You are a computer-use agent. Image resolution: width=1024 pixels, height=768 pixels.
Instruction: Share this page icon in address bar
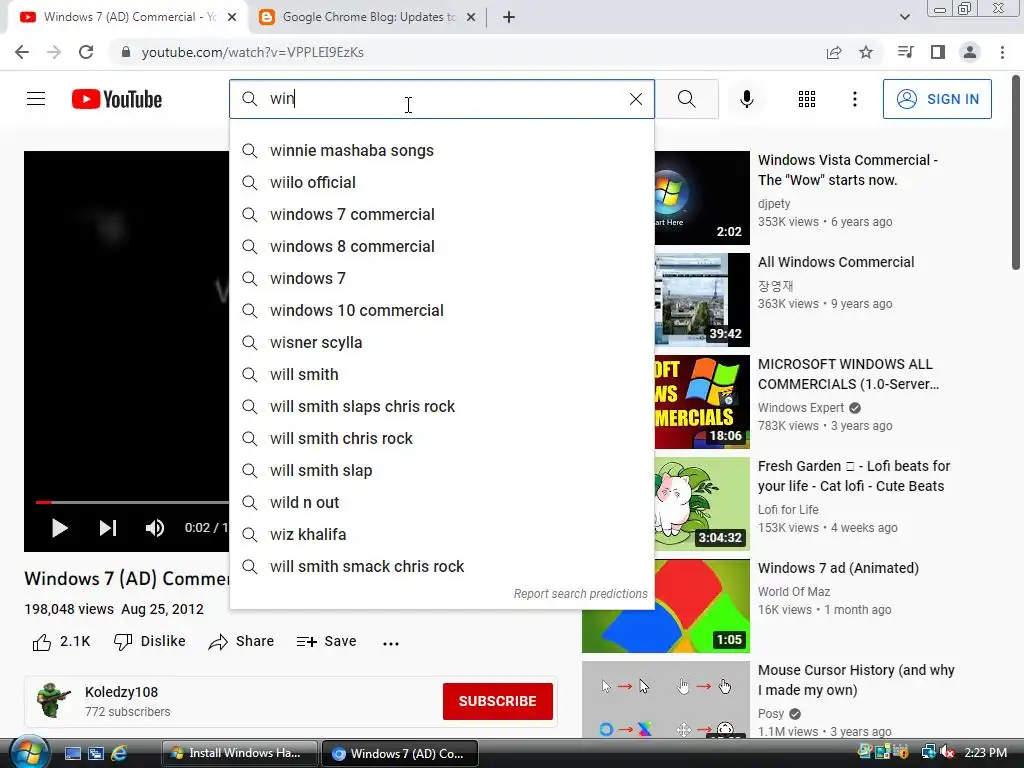(834, 52)
